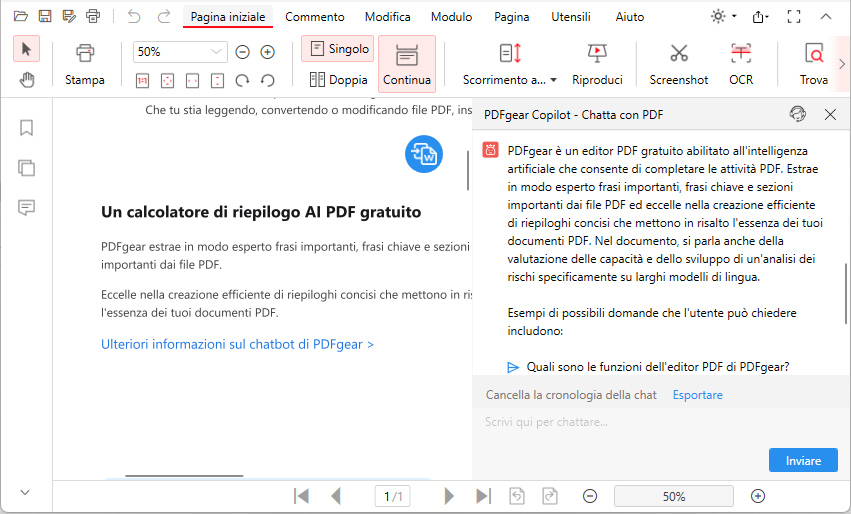Open Ulteriori informazioni sul chatbot link
This screenshot has width=851, height=514.
[237, 344]
